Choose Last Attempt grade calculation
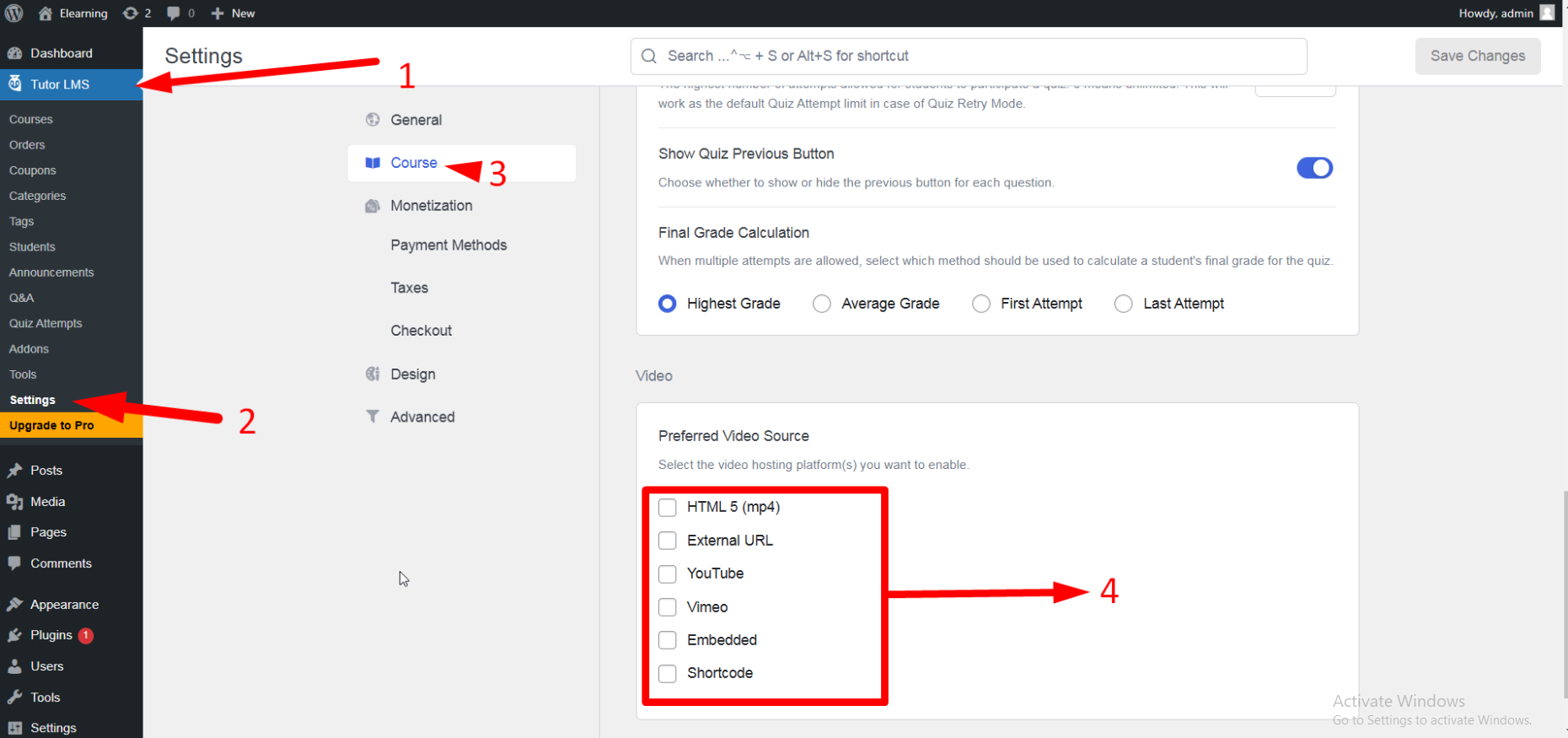Image resolution: width=1568 pixels, height=738 pixels. coord(1124,304)
